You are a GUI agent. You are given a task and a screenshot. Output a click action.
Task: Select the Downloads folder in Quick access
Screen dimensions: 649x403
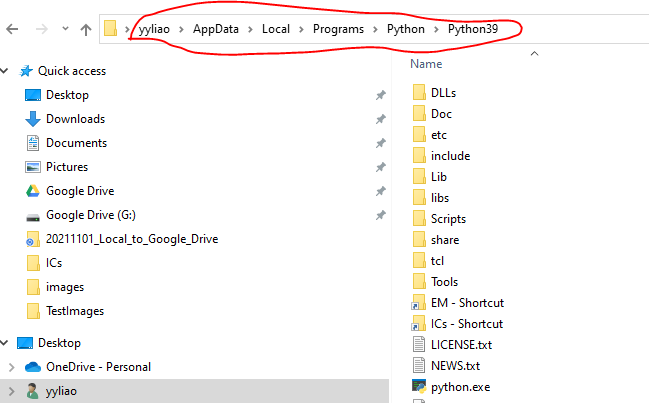tap(75, 119)
